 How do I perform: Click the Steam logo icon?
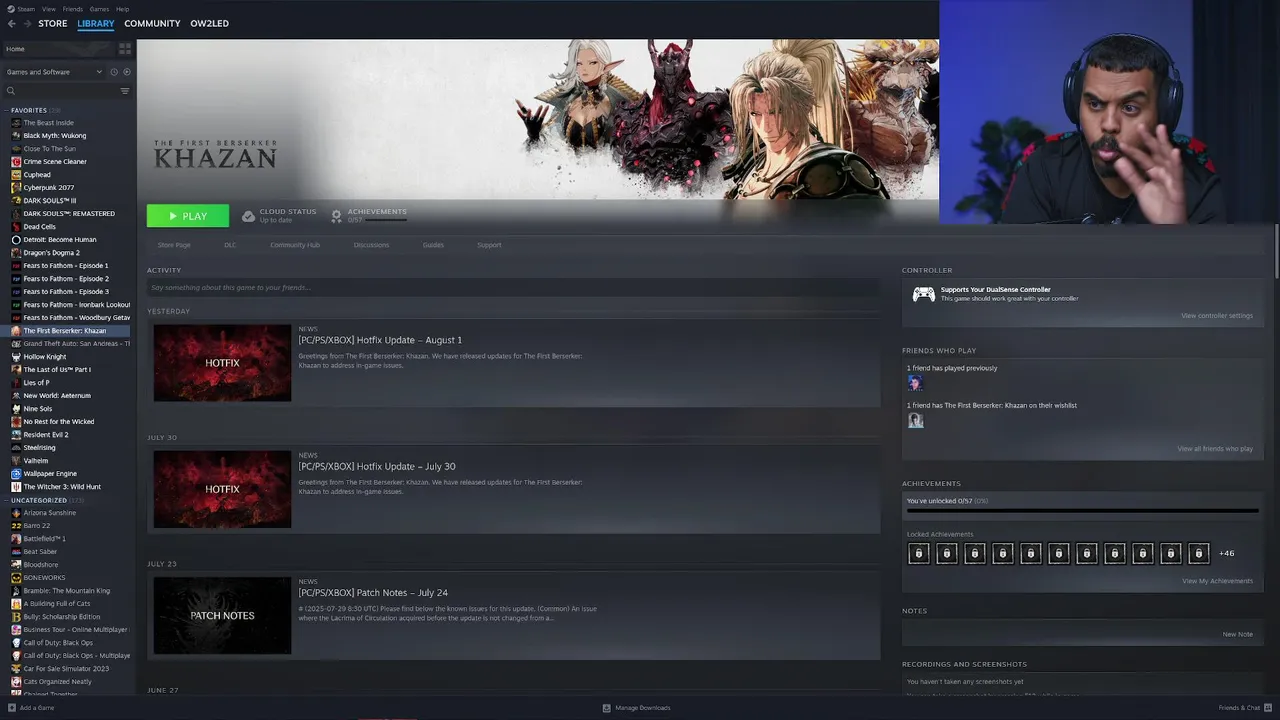pyautogui.click(x=11, y=9)
